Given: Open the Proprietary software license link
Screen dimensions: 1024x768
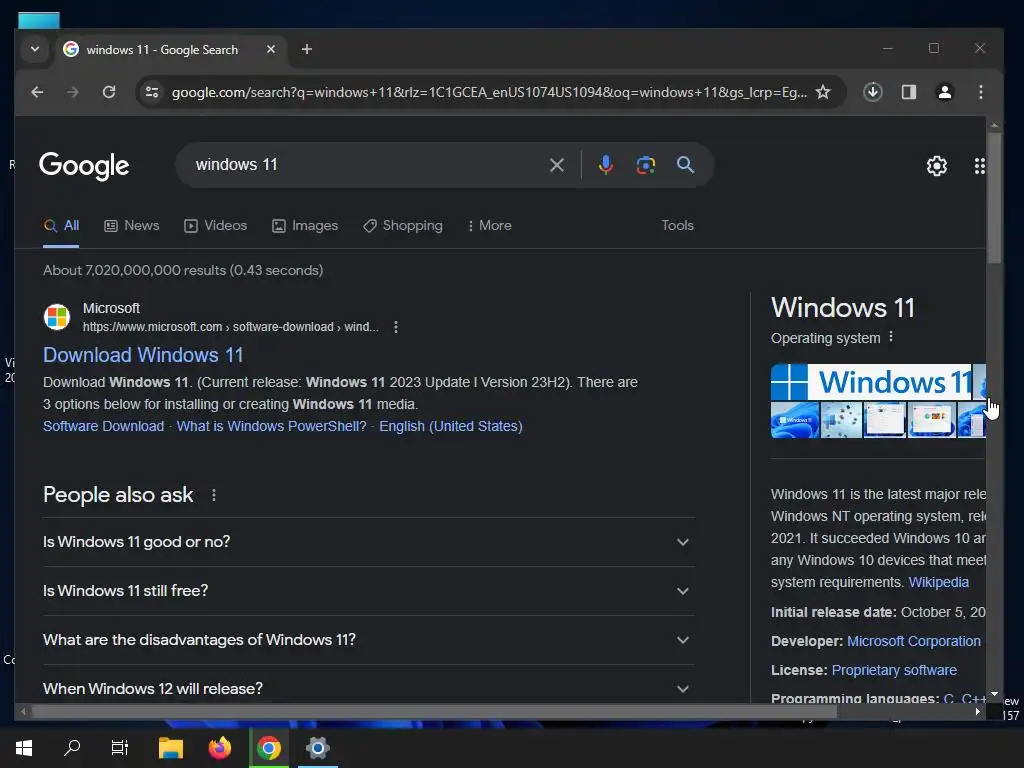Looking at the screenshot, I should click(x=894, y=670).
